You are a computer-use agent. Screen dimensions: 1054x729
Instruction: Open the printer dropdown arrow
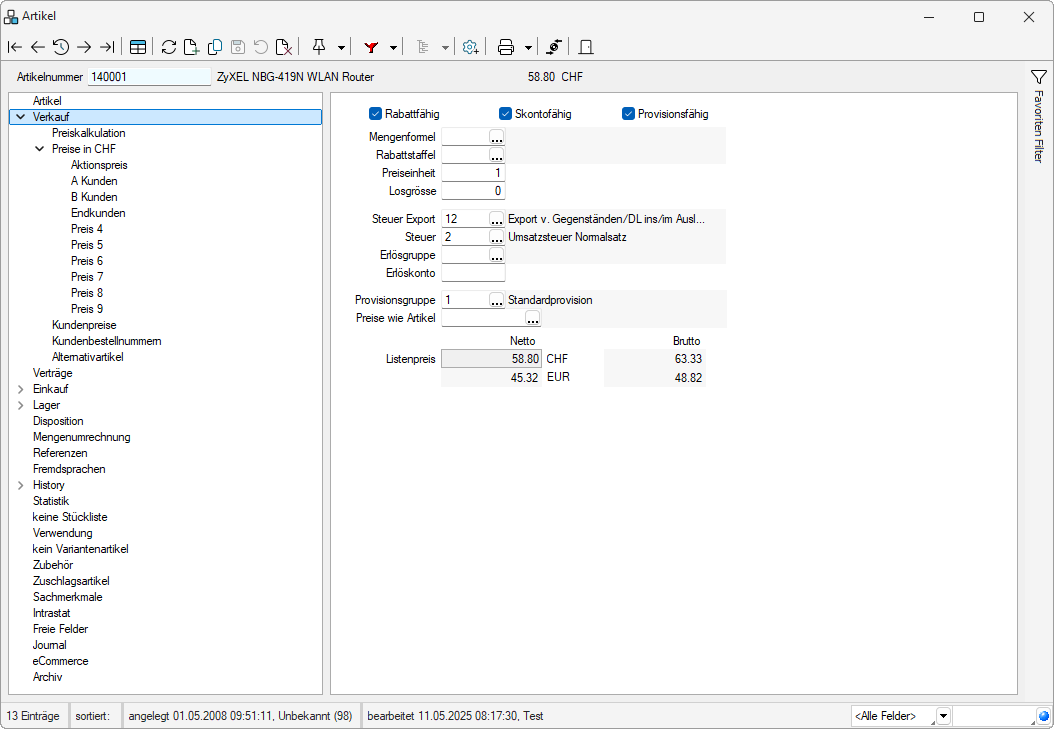tap(528, 47)
